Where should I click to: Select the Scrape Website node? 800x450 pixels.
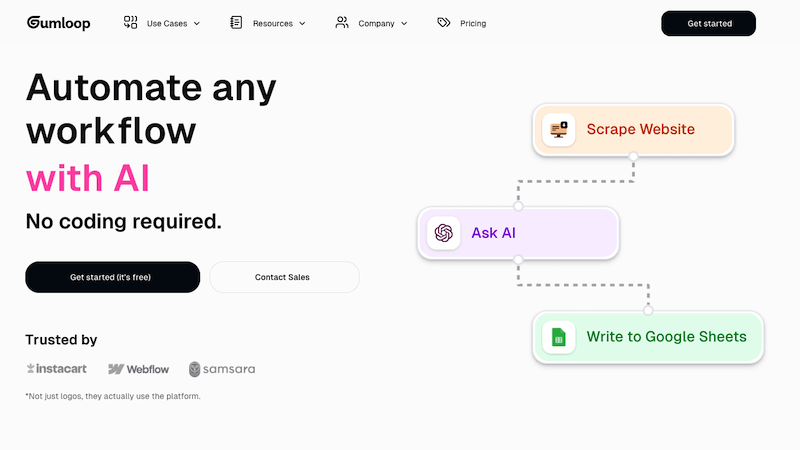[x=633, y=130]
